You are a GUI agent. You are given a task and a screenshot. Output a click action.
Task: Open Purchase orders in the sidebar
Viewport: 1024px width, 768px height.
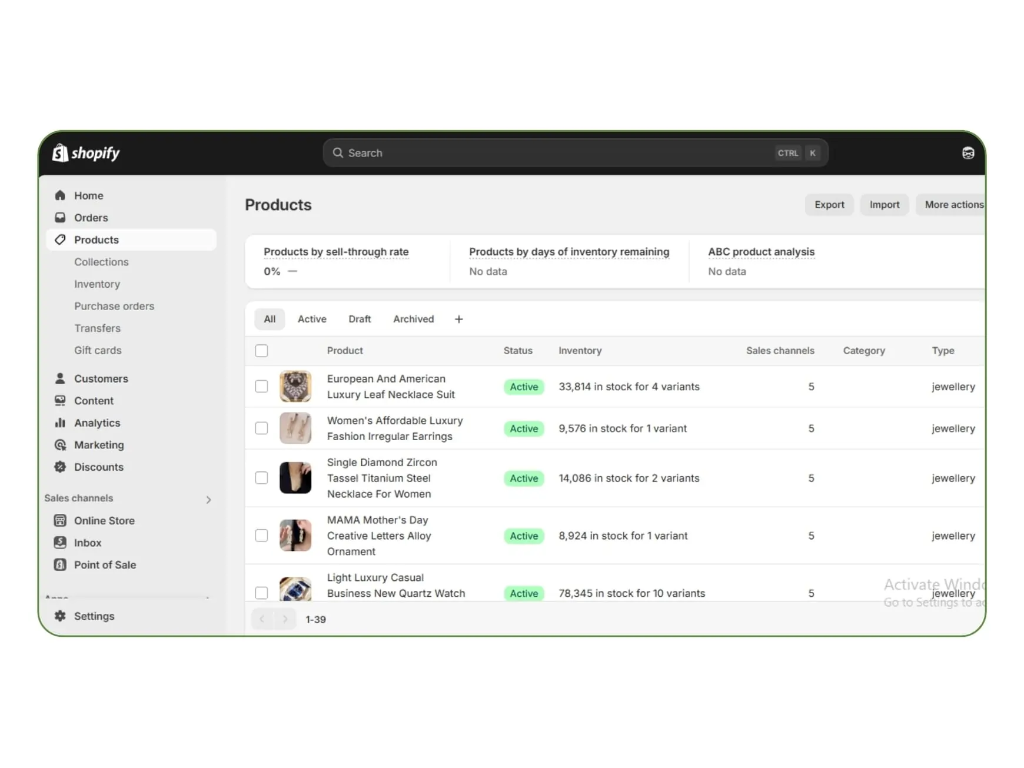pos(114,306)
